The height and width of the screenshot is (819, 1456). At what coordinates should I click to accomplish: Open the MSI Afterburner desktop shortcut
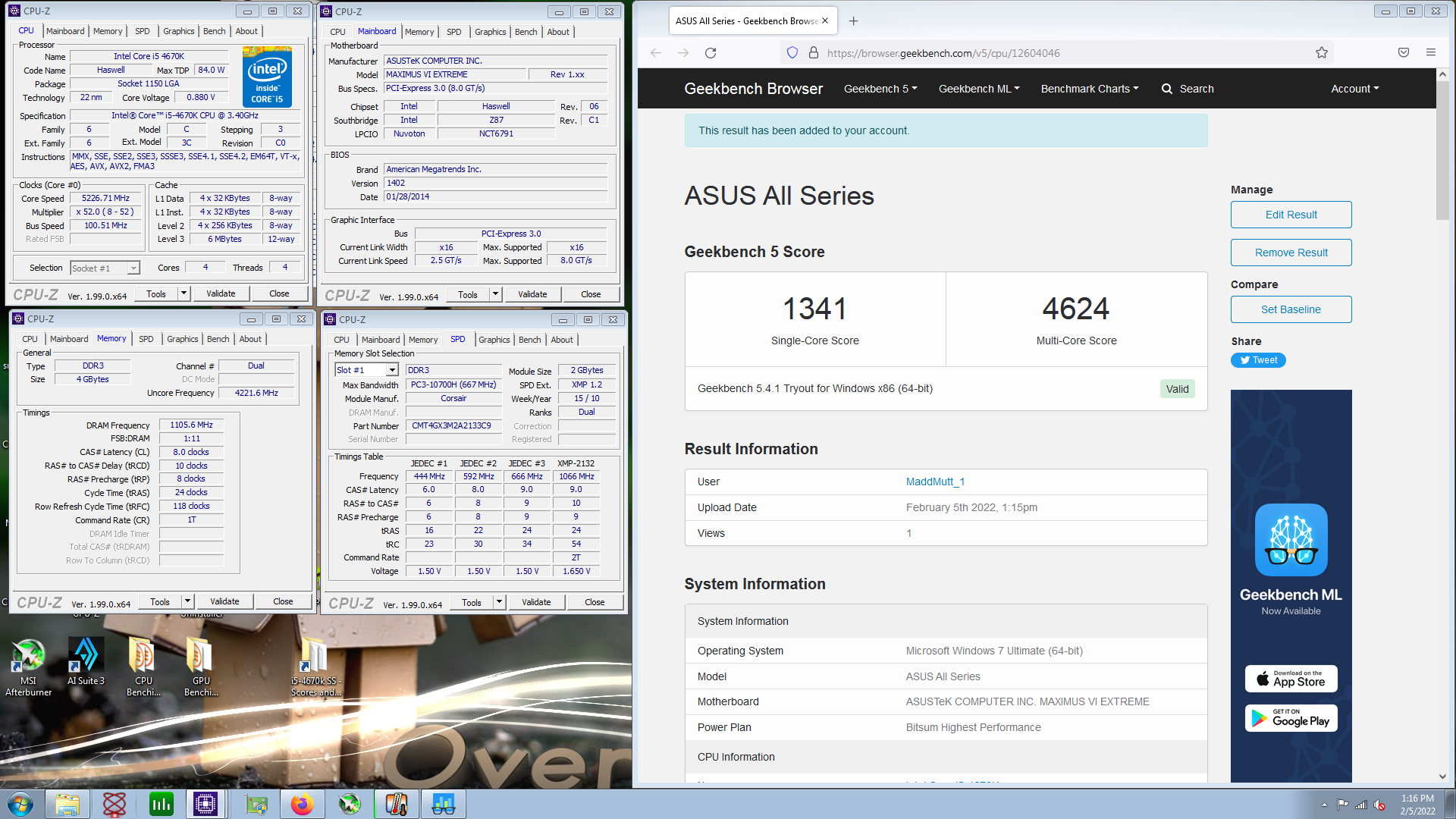(28, 667)
